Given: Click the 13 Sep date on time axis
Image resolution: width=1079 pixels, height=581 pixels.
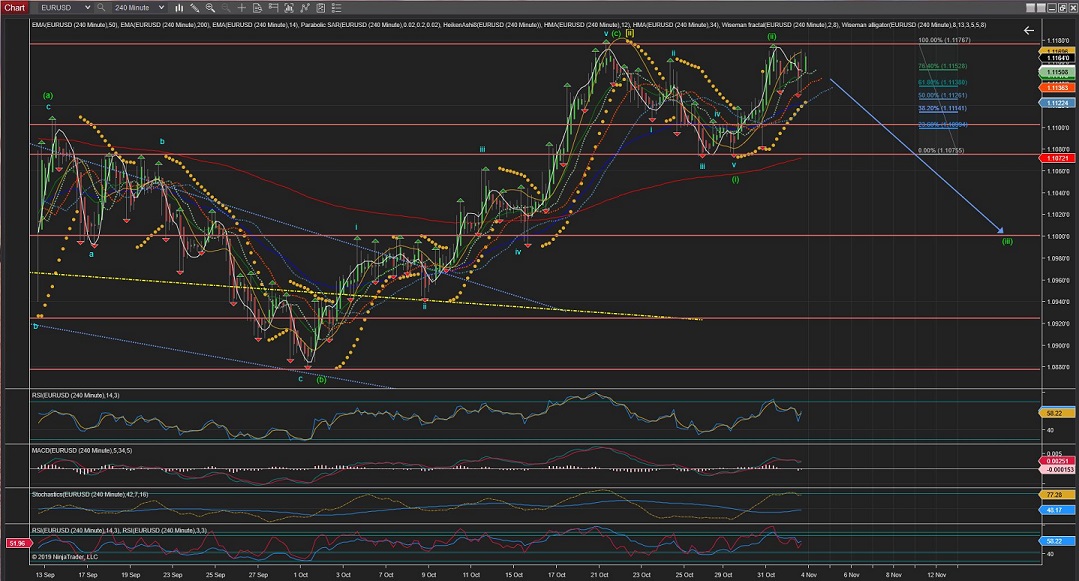Looking at the screenshot, I should coord(45,574).
